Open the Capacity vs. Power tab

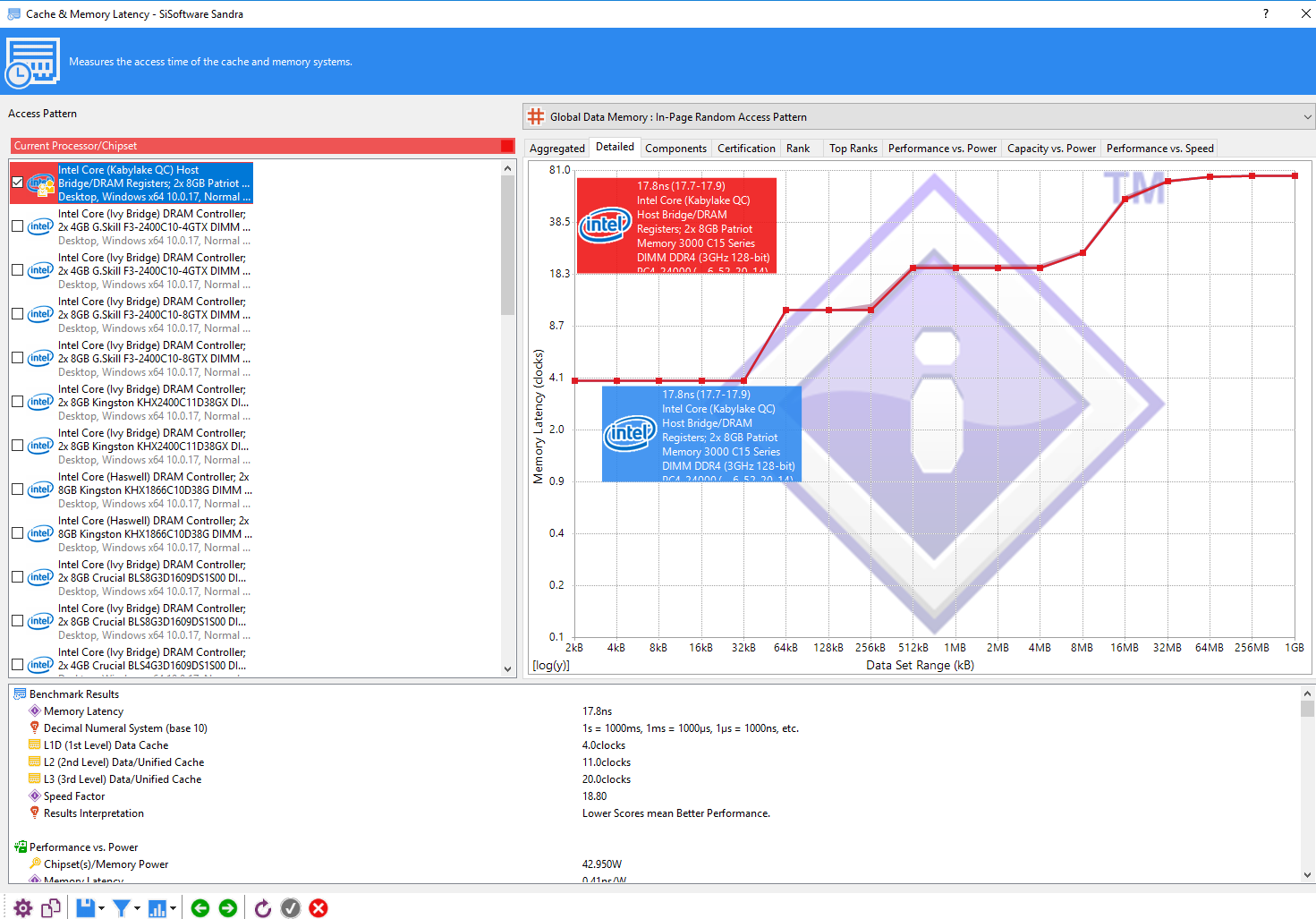click(1051, 149)
